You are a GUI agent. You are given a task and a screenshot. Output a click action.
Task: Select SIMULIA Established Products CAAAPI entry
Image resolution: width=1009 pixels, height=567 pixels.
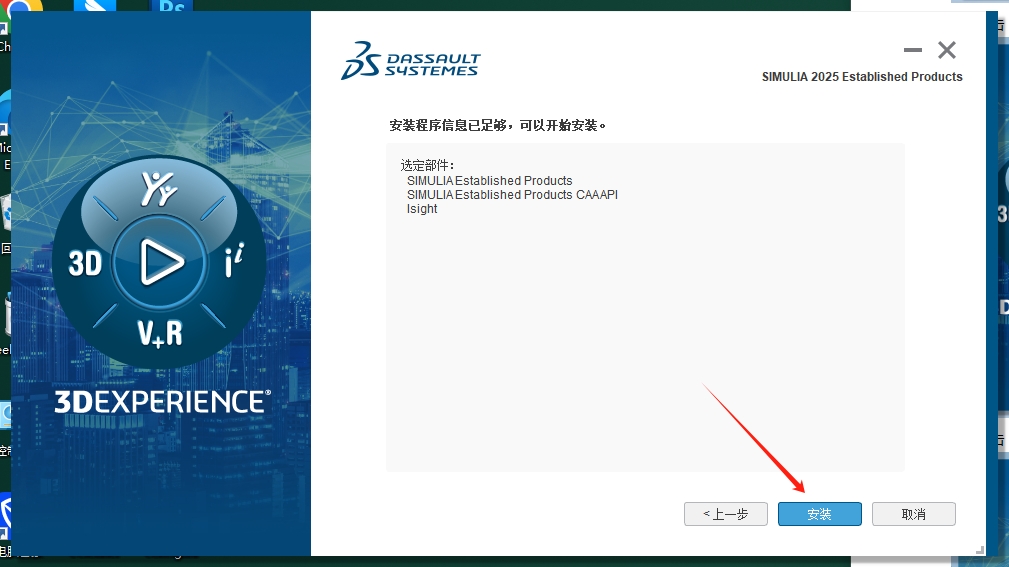512,195
